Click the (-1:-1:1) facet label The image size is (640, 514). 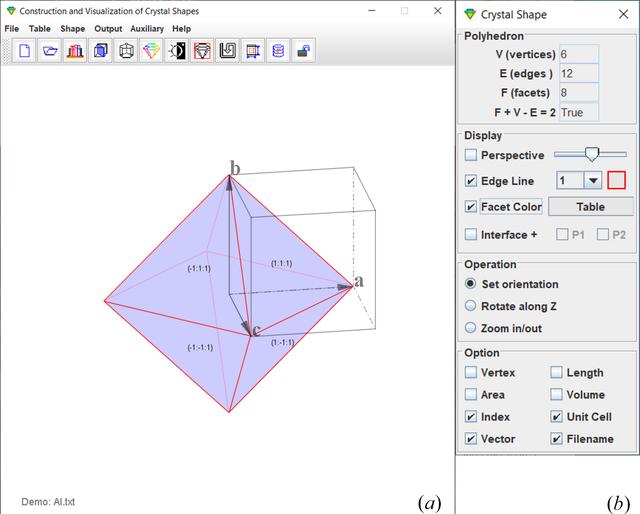(200, 348)
